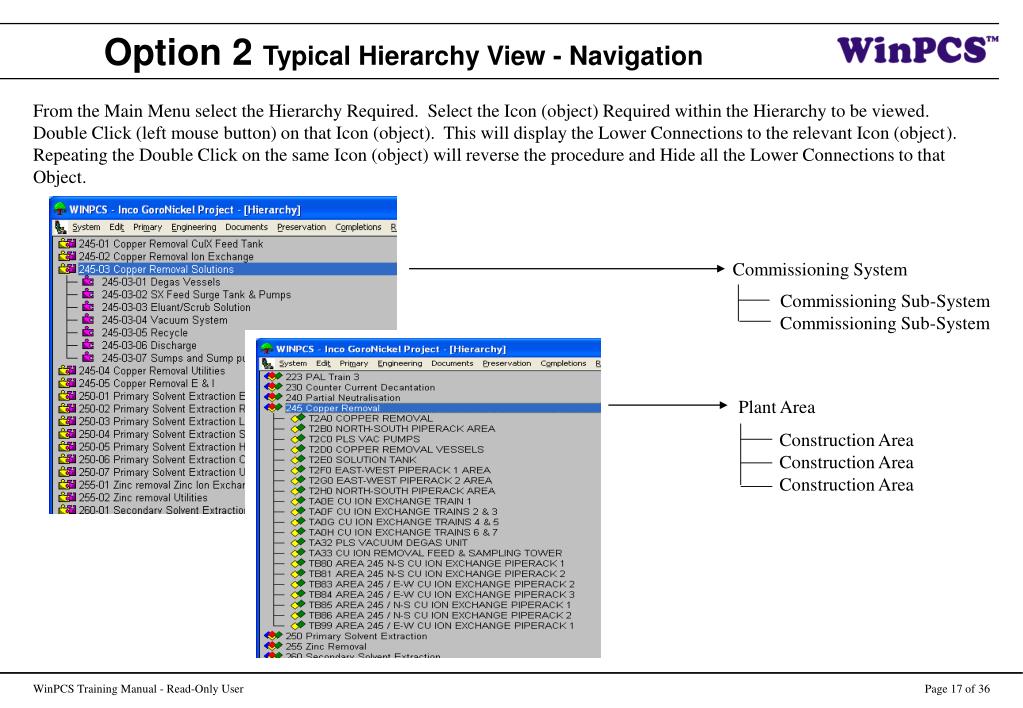
Task: Click folder icon of 250-01 Primary Solvent Extraction
Action: [x=67, y=396]
